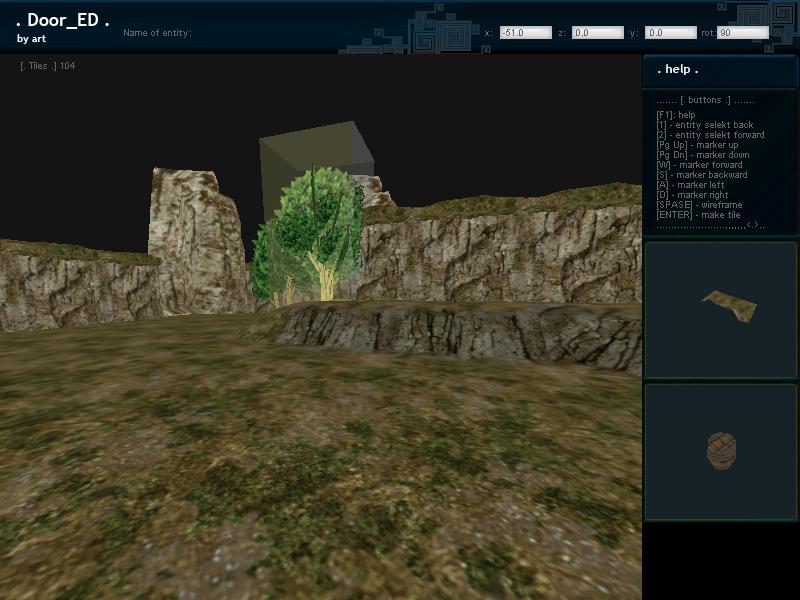Select the wooden barrel entity preview
The height and width of the screenshot is (600, 800).
tap(721, 451)
